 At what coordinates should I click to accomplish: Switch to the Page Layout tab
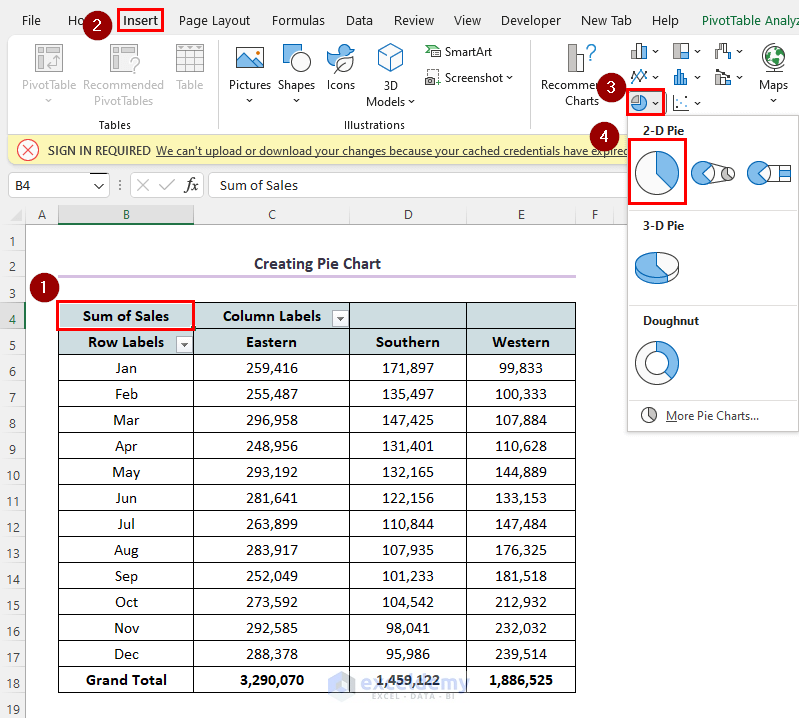pos(214,20)
